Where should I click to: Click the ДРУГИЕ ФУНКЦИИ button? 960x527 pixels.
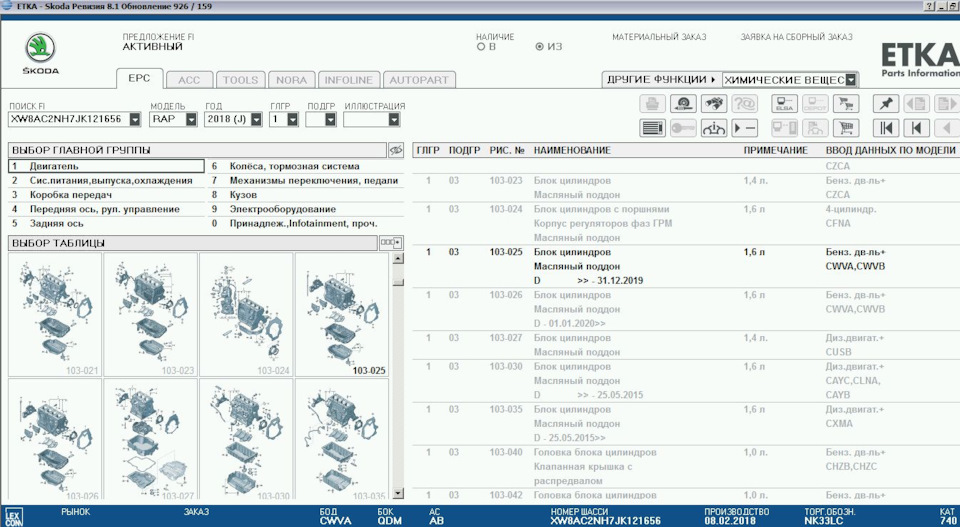click(x=660, y=79)
